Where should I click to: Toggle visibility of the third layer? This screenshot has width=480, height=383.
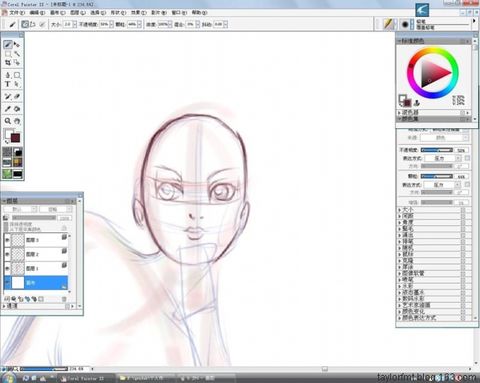coord(7,268)
